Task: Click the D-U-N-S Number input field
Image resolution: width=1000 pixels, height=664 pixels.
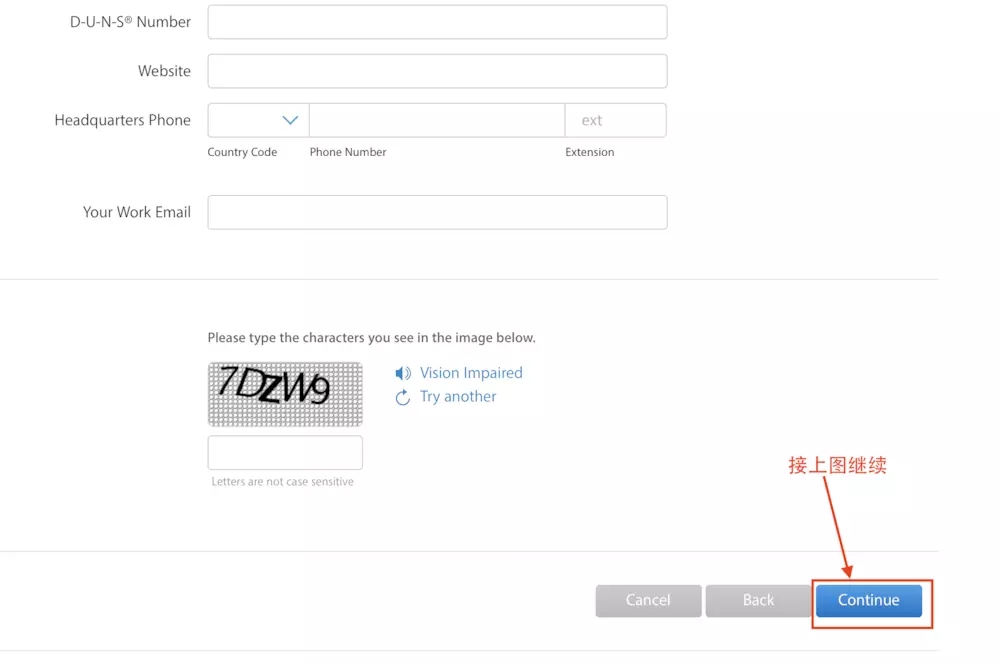Action: pos(437,22)
